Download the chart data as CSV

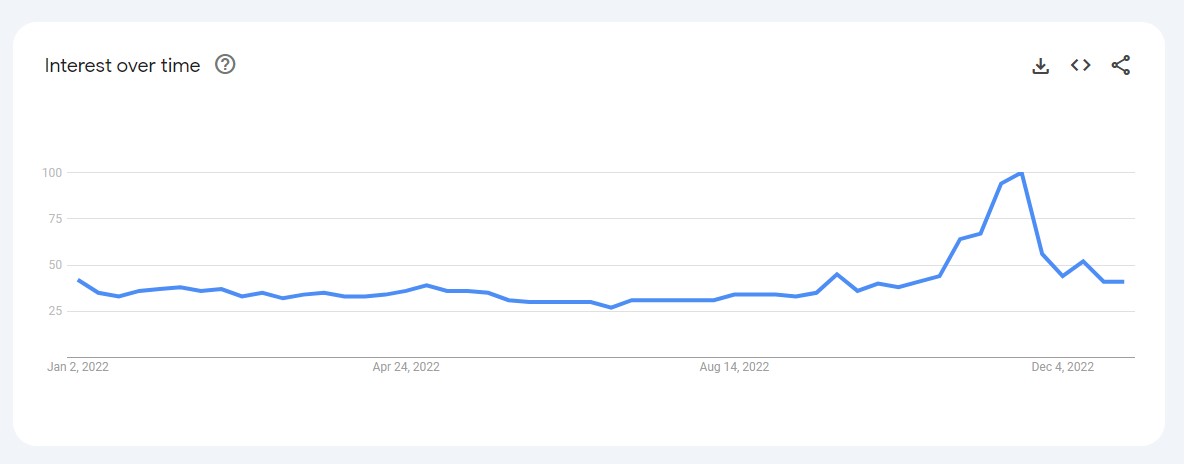[x=1040, y=66]
